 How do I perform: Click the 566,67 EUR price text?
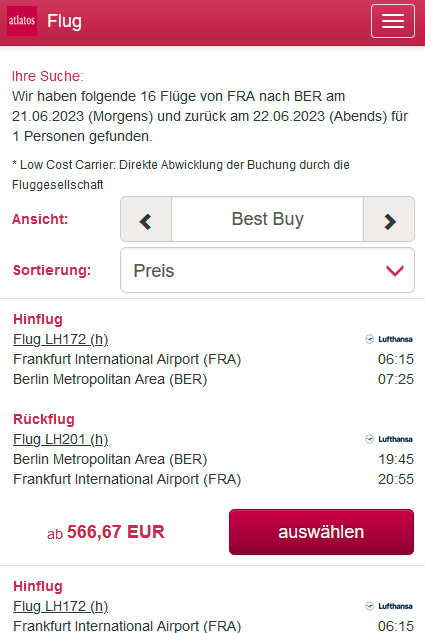pyautogui.click(x=116, y=532)
